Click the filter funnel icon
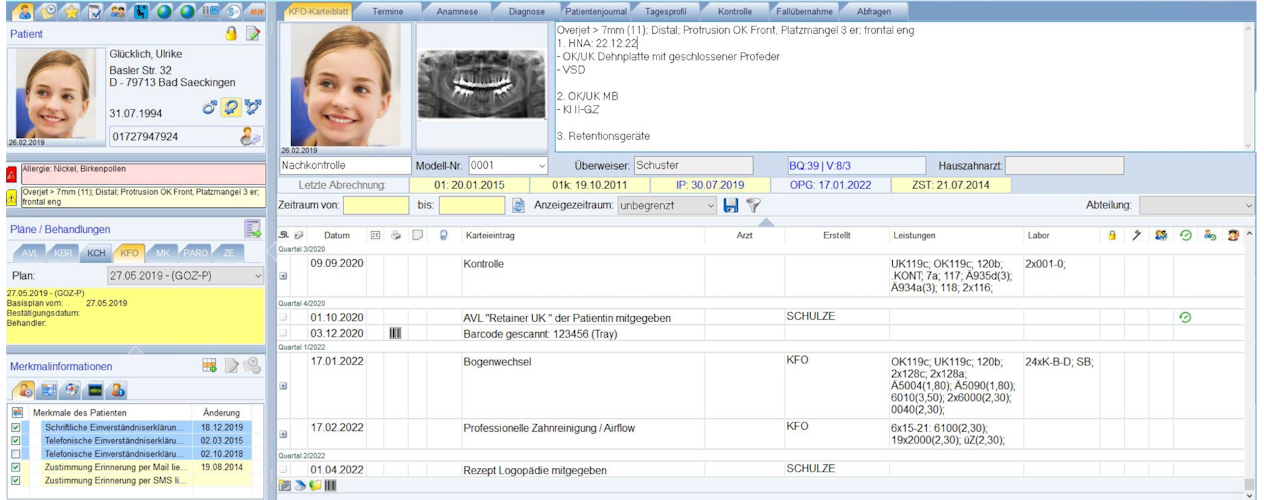 click(x=753, y=205)
